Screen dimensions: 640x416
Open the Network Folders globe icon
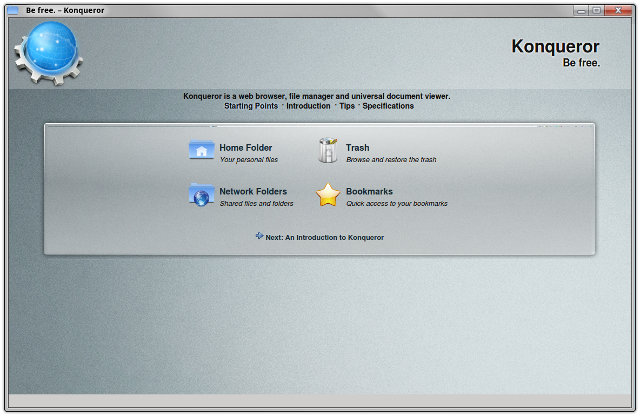(x=202, y=195)
